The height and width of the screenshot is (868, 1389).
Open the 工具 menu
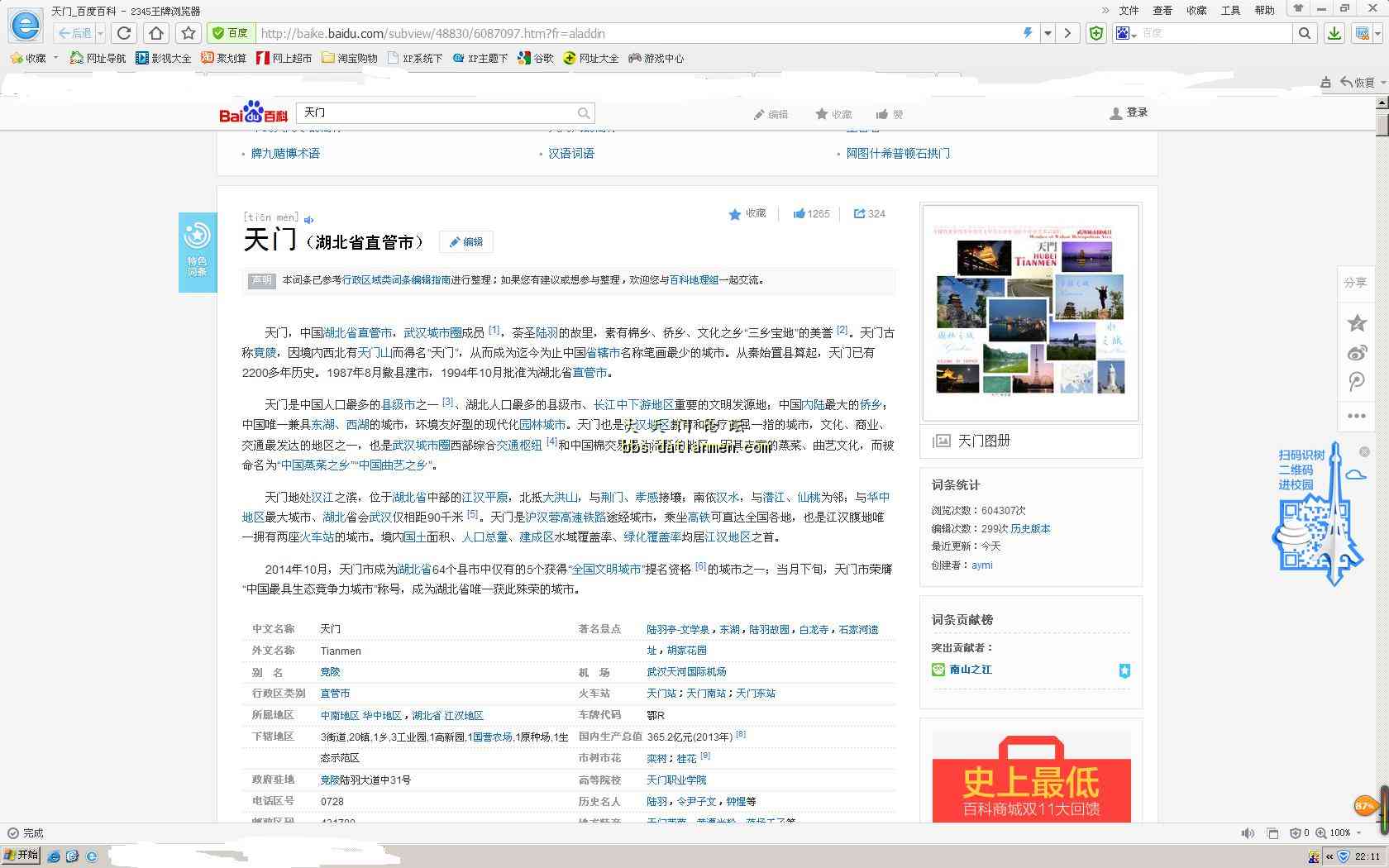point(1230,10)
